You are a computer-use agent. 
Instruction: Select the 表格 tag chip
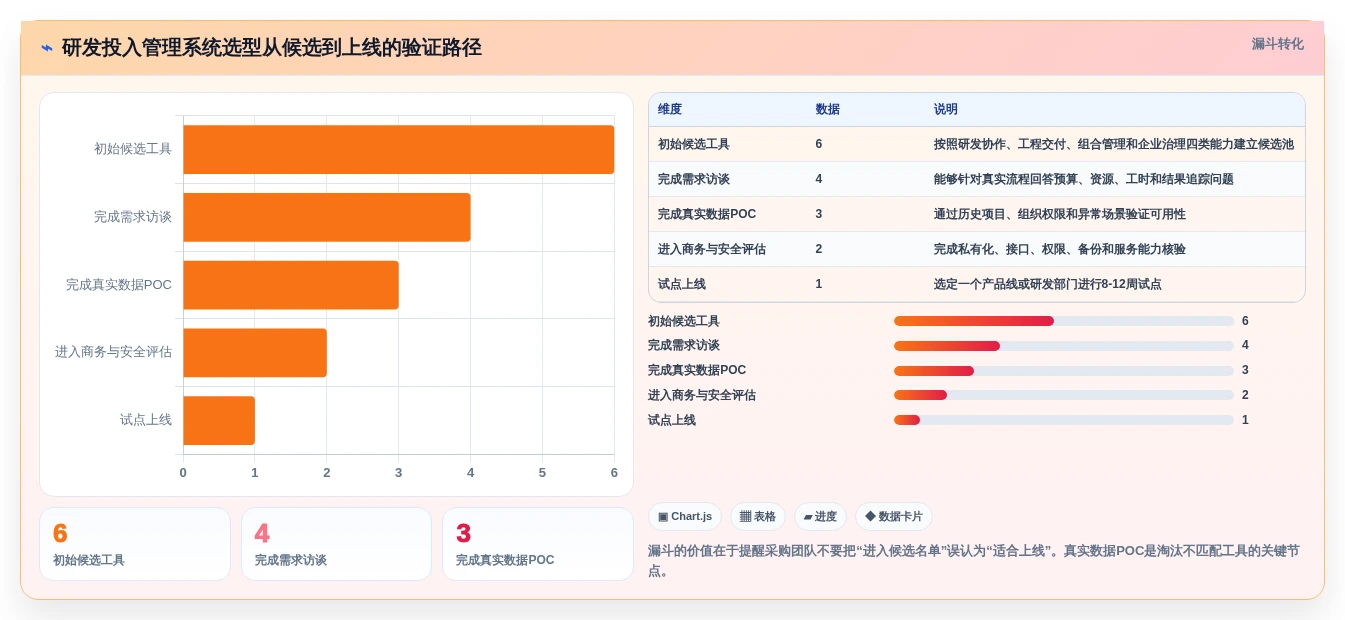tap(758, 517)
